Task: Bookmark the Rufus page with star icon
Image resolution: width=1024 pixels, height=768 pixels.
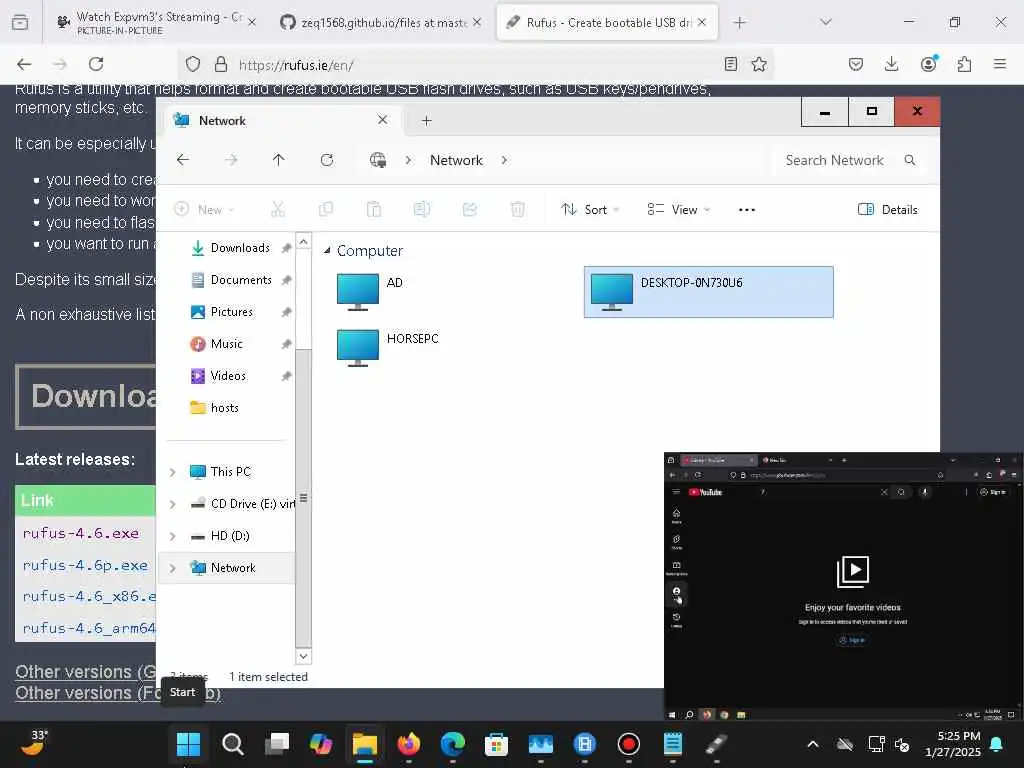Action: pyautogui.click(x=759, y=64)
